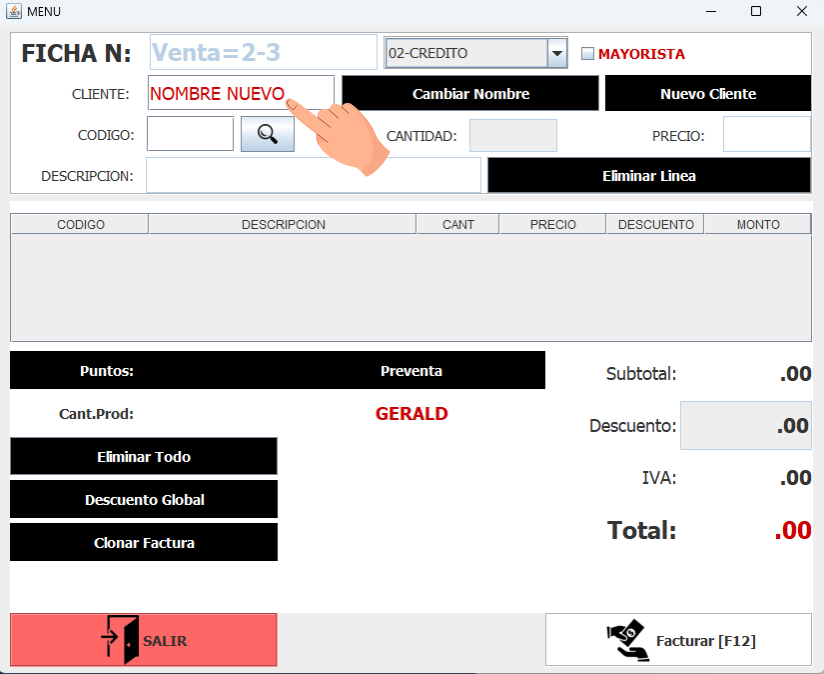Focus the FICHA N field showing Venta=2-3
Screen dimensions: 824x674
point(263,52)
